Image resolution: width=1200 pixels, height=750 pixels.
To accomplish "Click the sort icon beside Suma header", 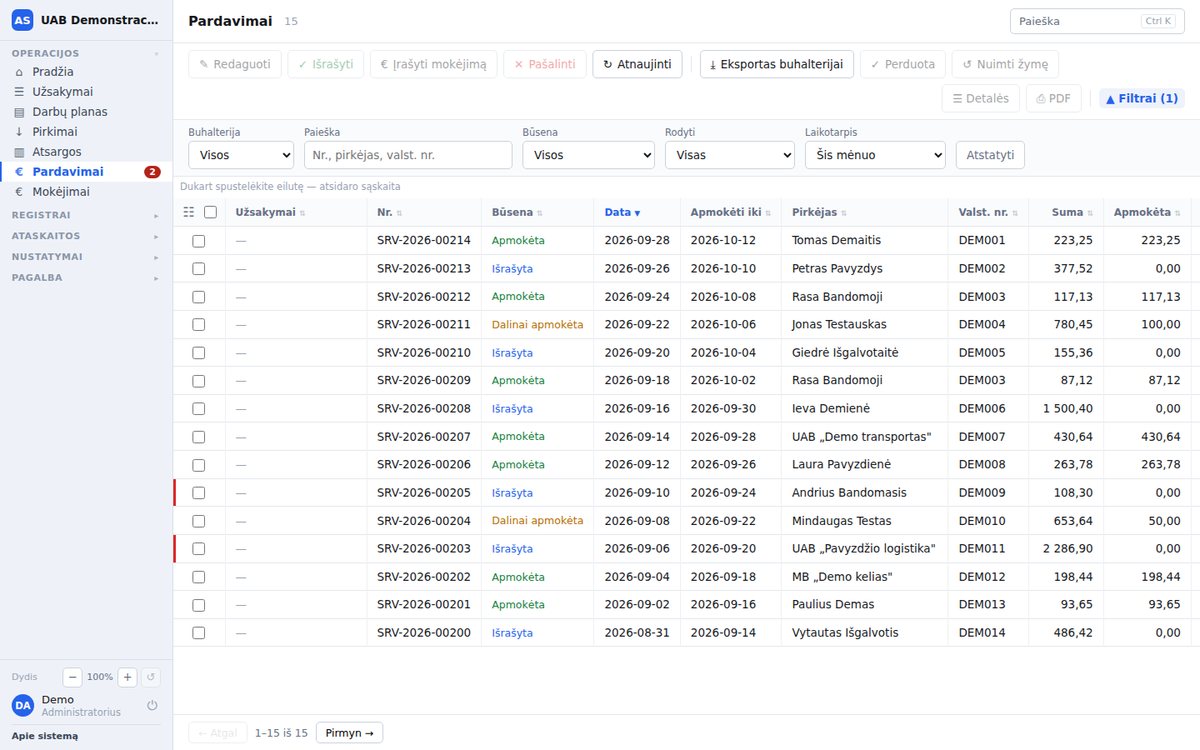I will coord(1090,213).
